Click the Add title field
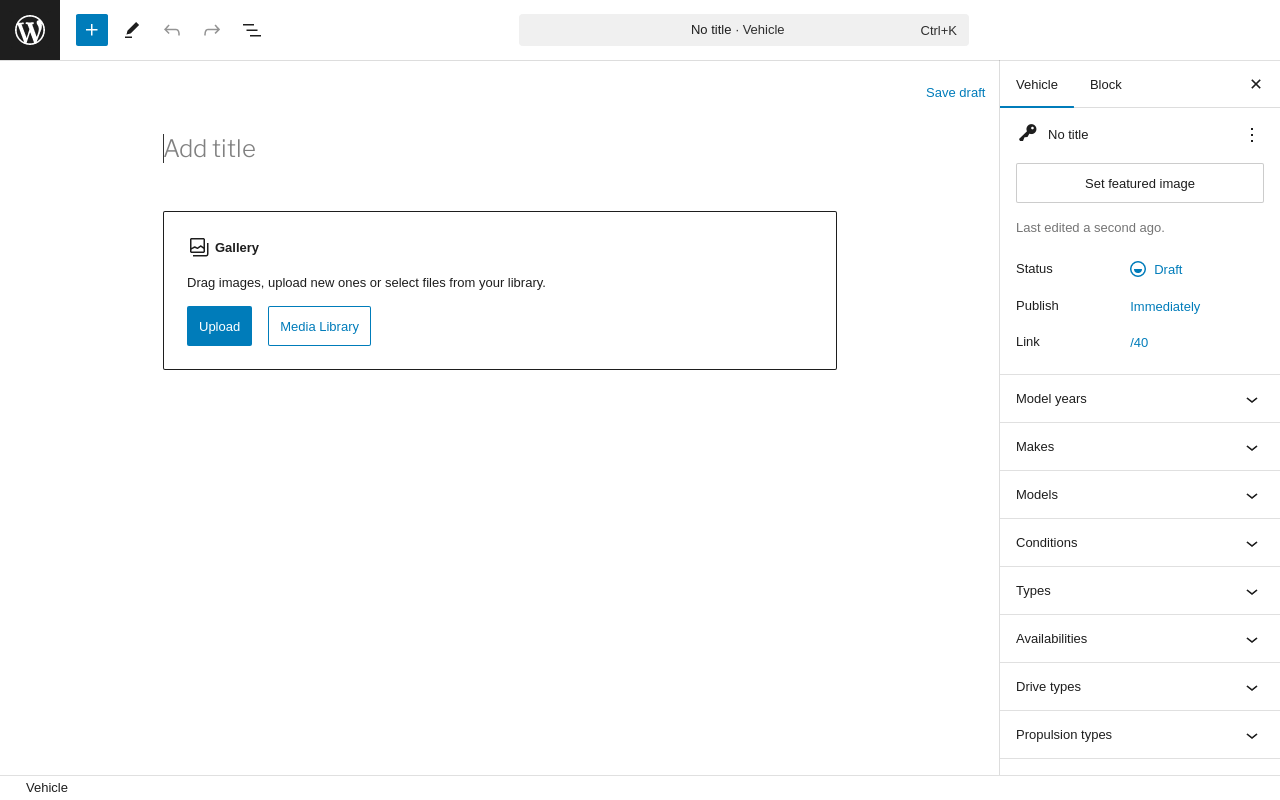 tap(400, 149)
